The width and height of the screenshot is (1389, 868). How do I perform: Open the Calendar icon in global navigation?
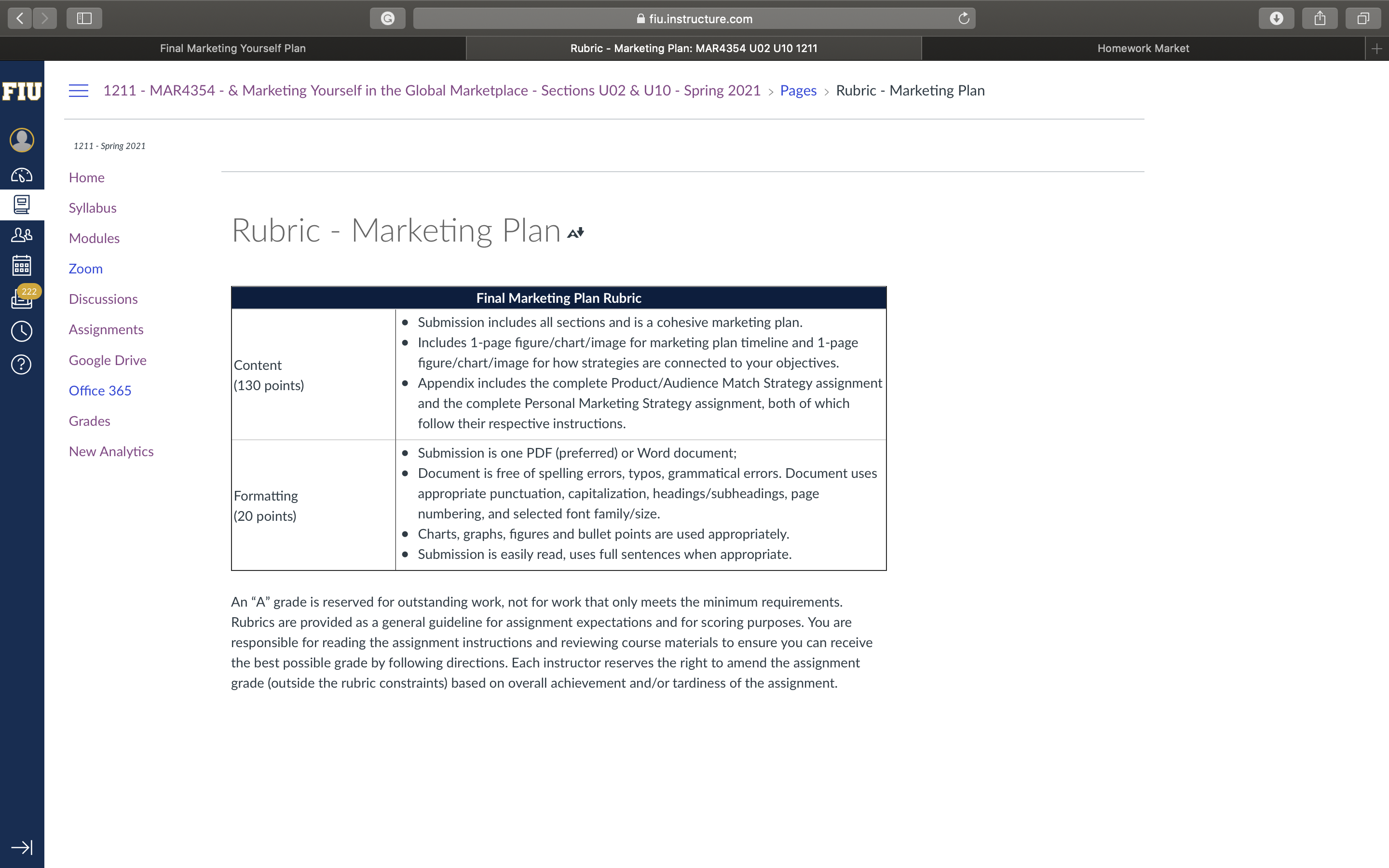tap(22, 265)
